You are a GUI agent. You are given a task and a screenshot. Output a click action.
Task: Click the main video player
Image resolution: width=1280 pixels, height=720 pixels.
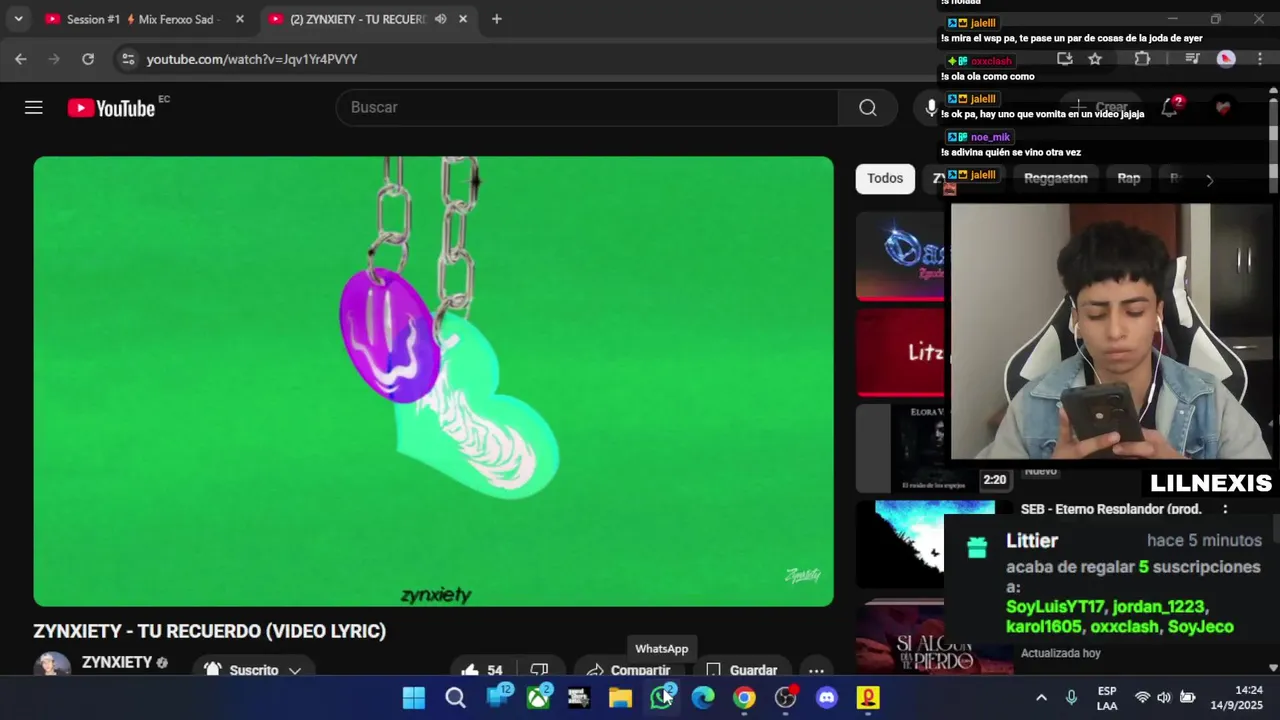point(433,381)
